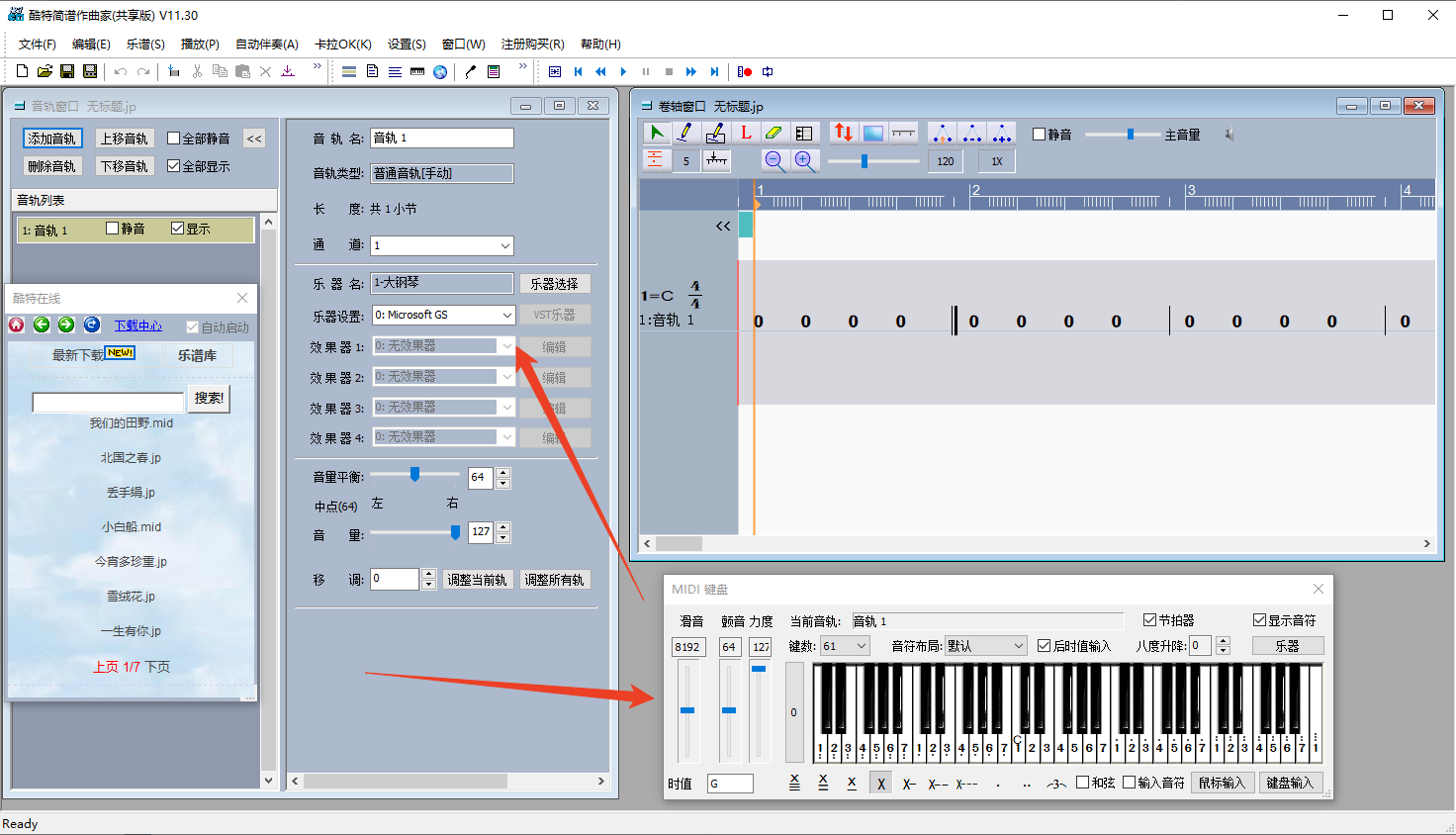The image size is (1456, 835).
Task: Fast forward with the double-right arrow button
Action: point(691,71)
